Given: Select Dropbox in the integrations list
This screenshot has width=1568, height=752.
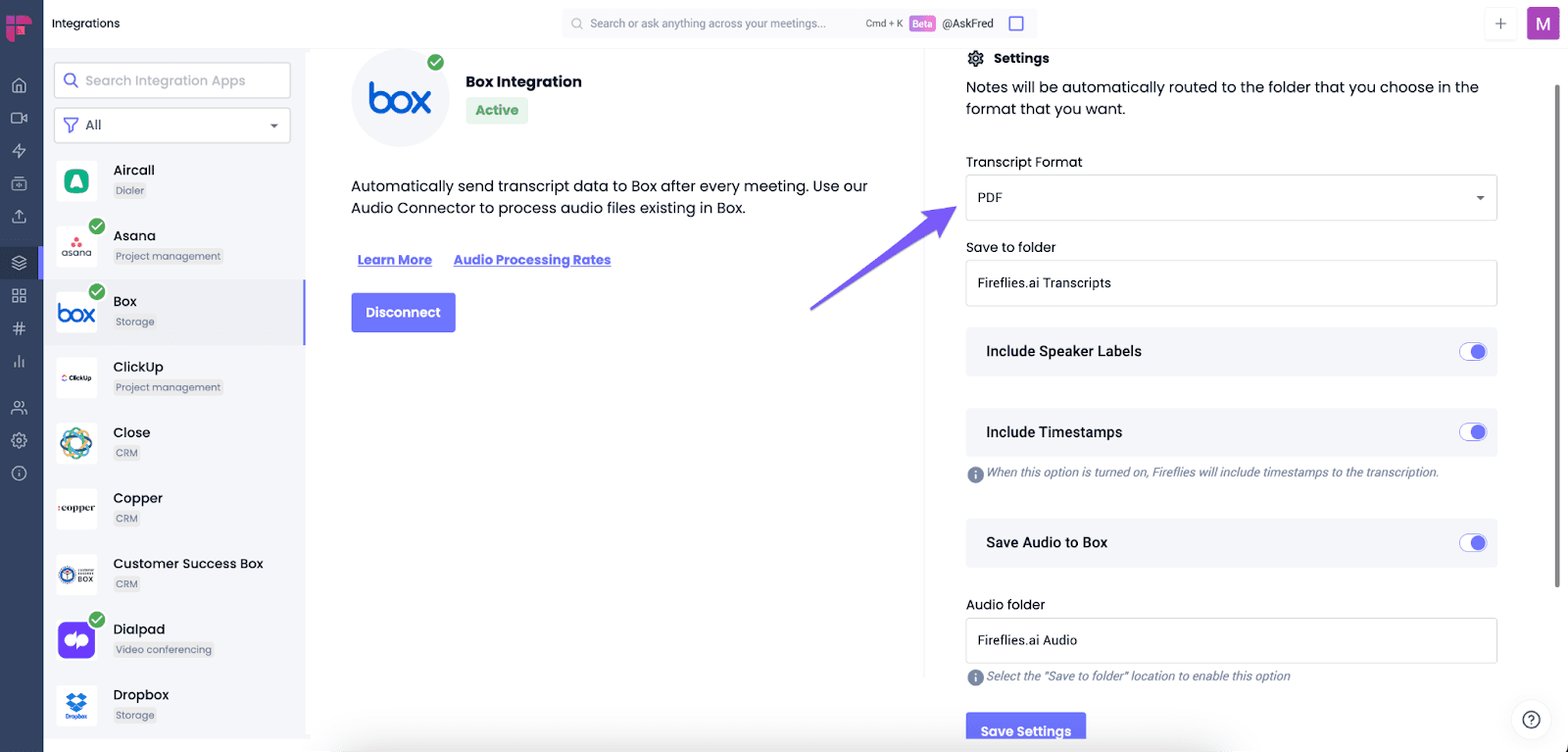Looking at the screenshot, I should coord(173,706).
